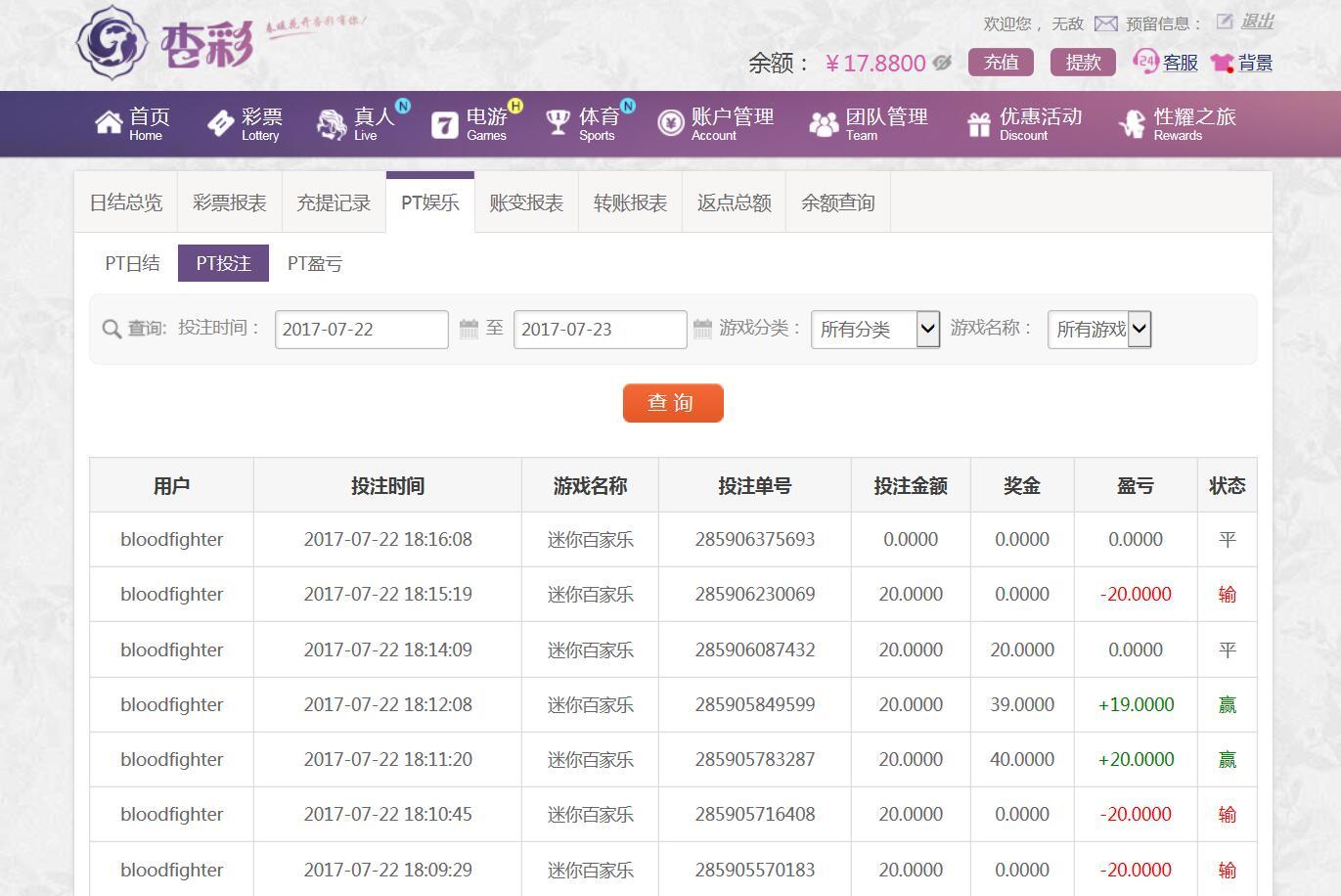
Task: Open end date calendar picker icon
Action: [x=702, y=329]
